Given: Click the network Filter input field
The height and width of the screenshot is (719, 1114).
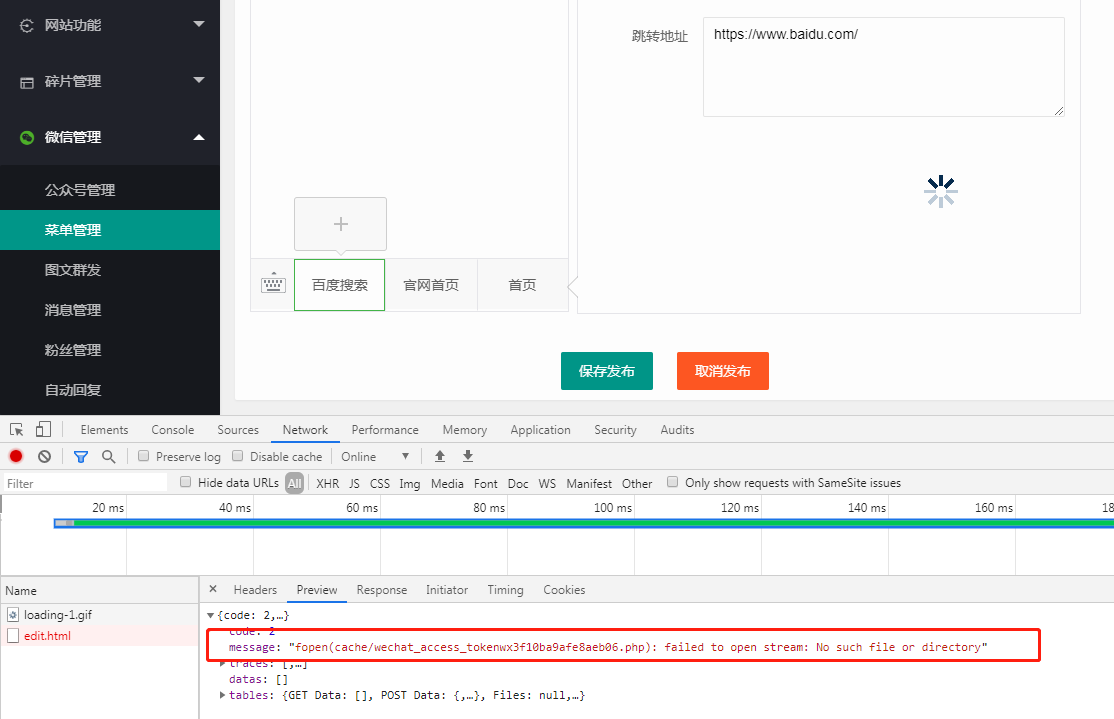Looking at the screenshot, I should coord(85,483).
